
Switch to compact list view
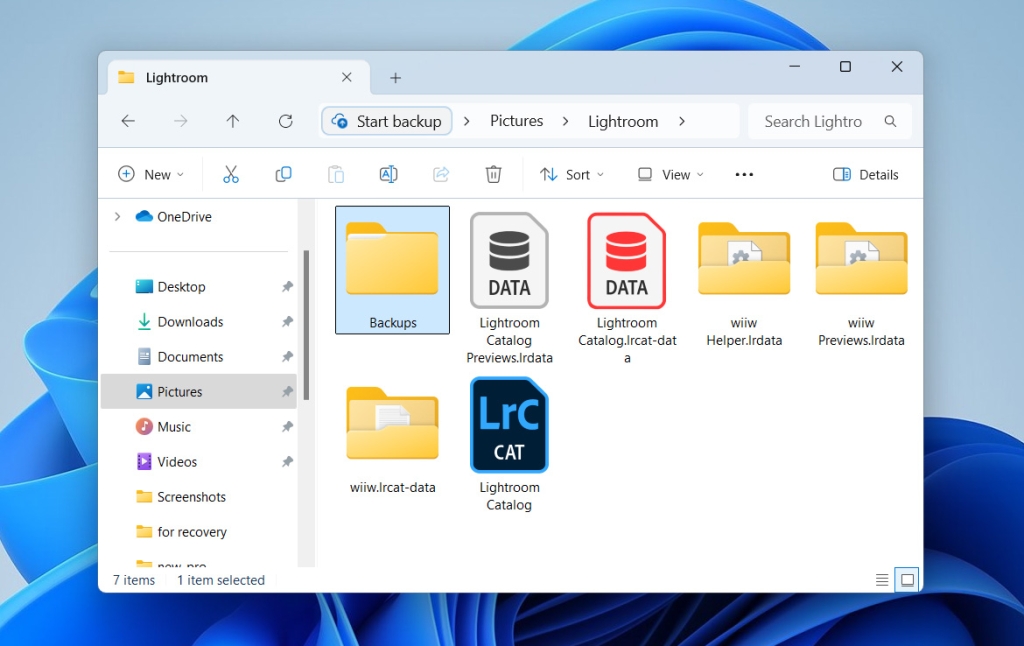(881, 579)
